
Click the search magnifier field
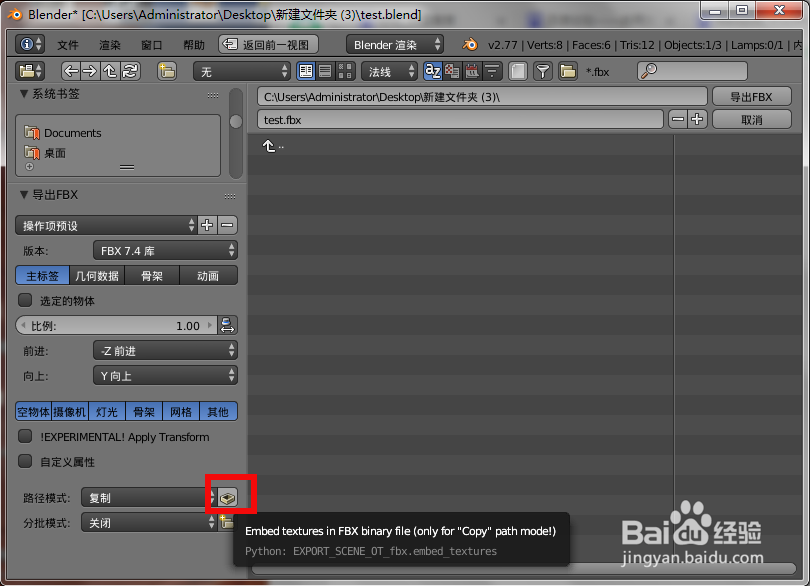click(x=692, y=71)
